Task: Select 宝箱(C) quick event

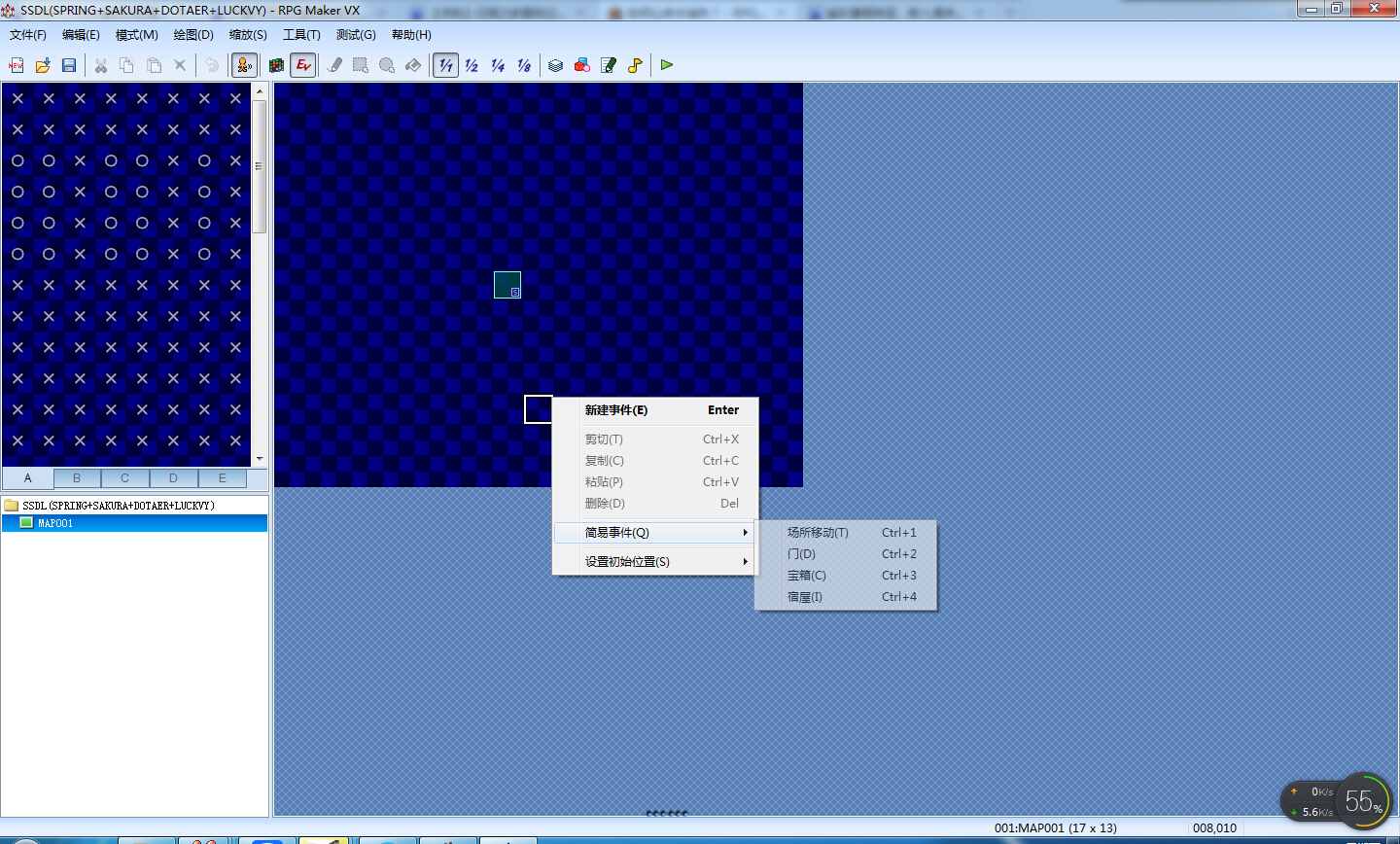Action: pyautogui.click(x=846, y=576)
